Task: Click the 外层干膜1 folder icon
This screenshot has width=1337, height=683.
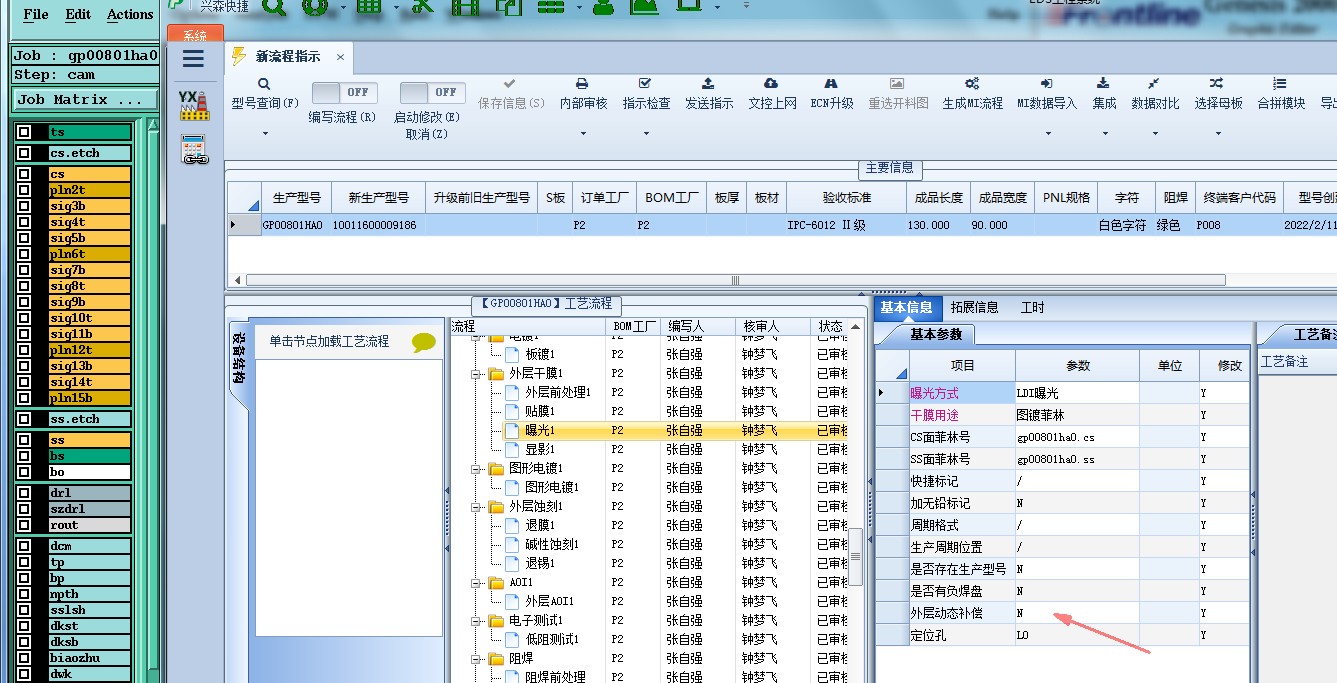Action: (496, 374)
